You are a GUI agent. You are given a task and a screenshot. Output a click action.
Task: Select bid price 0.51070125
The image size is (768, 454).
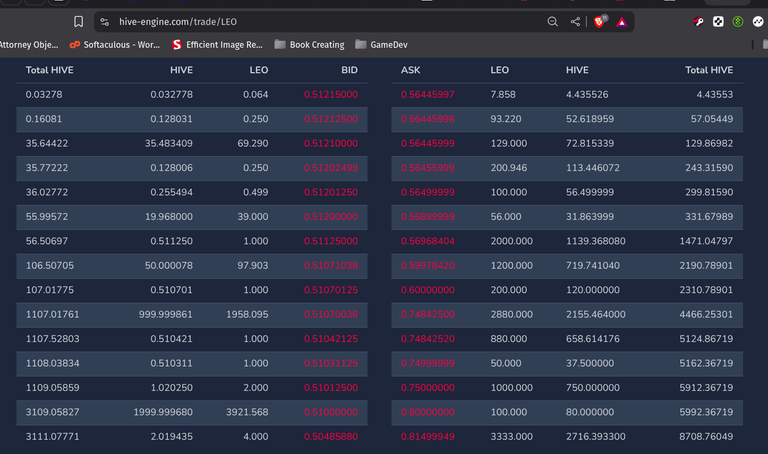[x=331, y=290]
